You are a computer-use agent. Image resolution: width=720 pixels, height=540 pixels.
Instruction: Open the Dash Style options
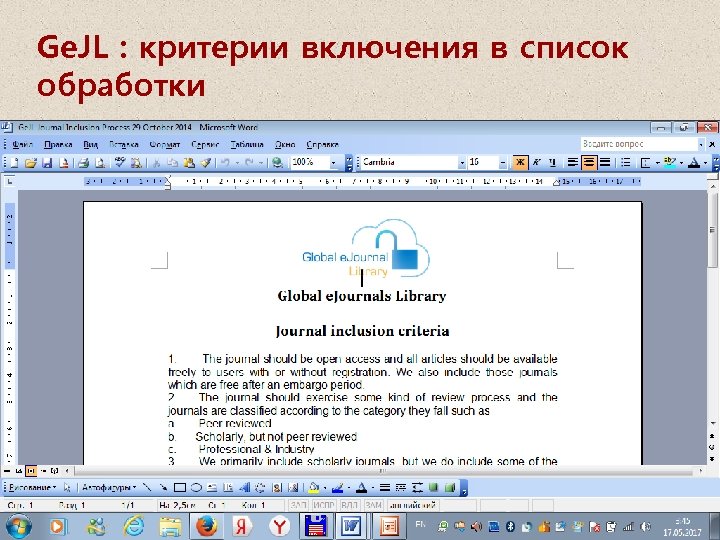401,488
